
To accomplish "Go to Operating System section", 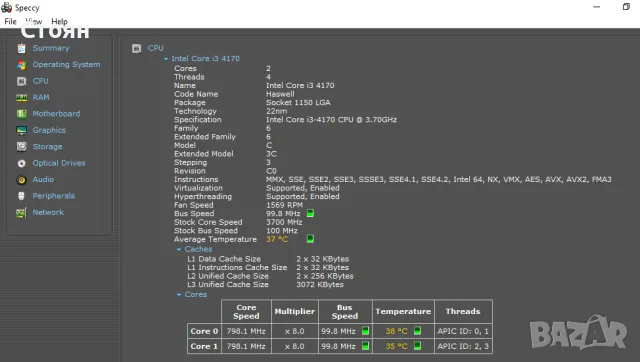I will (x=66, y=64).
